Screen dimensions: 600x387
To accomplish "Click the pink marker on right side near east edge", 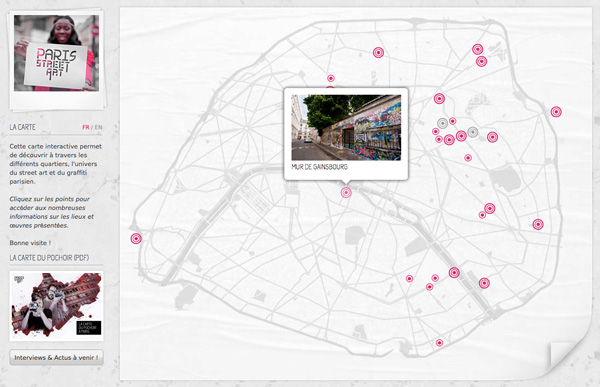I will pyautogui.click(x=538, y=224).
